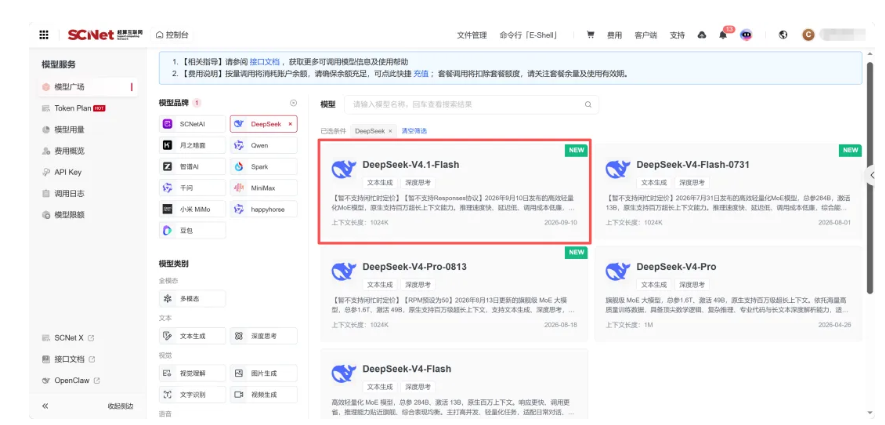Toggle the 深度思考 category filter
Viewport: 885px width, 425px height.
pos(264,336)
